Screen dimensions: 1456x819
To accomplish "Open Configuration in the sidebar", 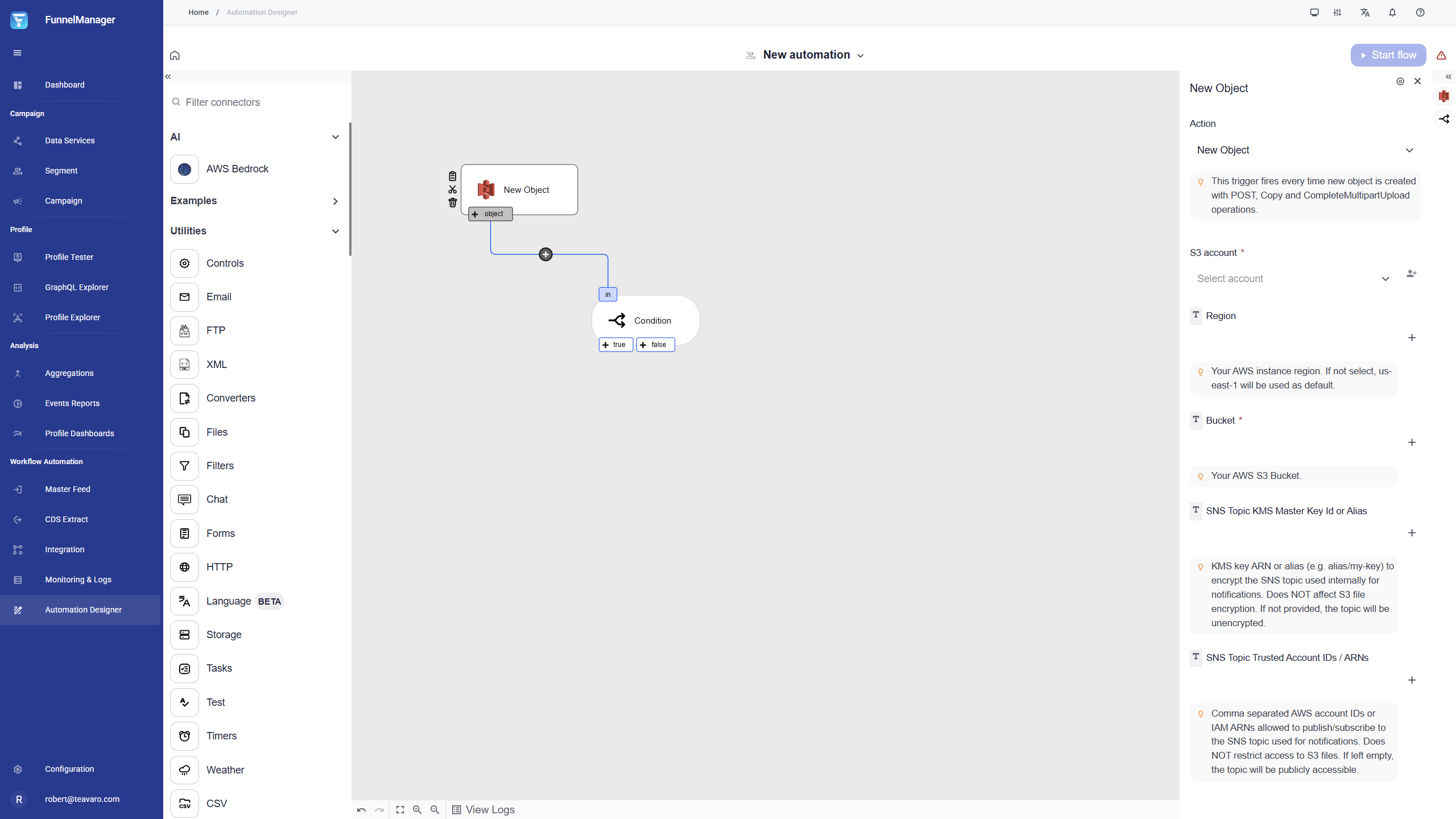I will pos(80,769).
